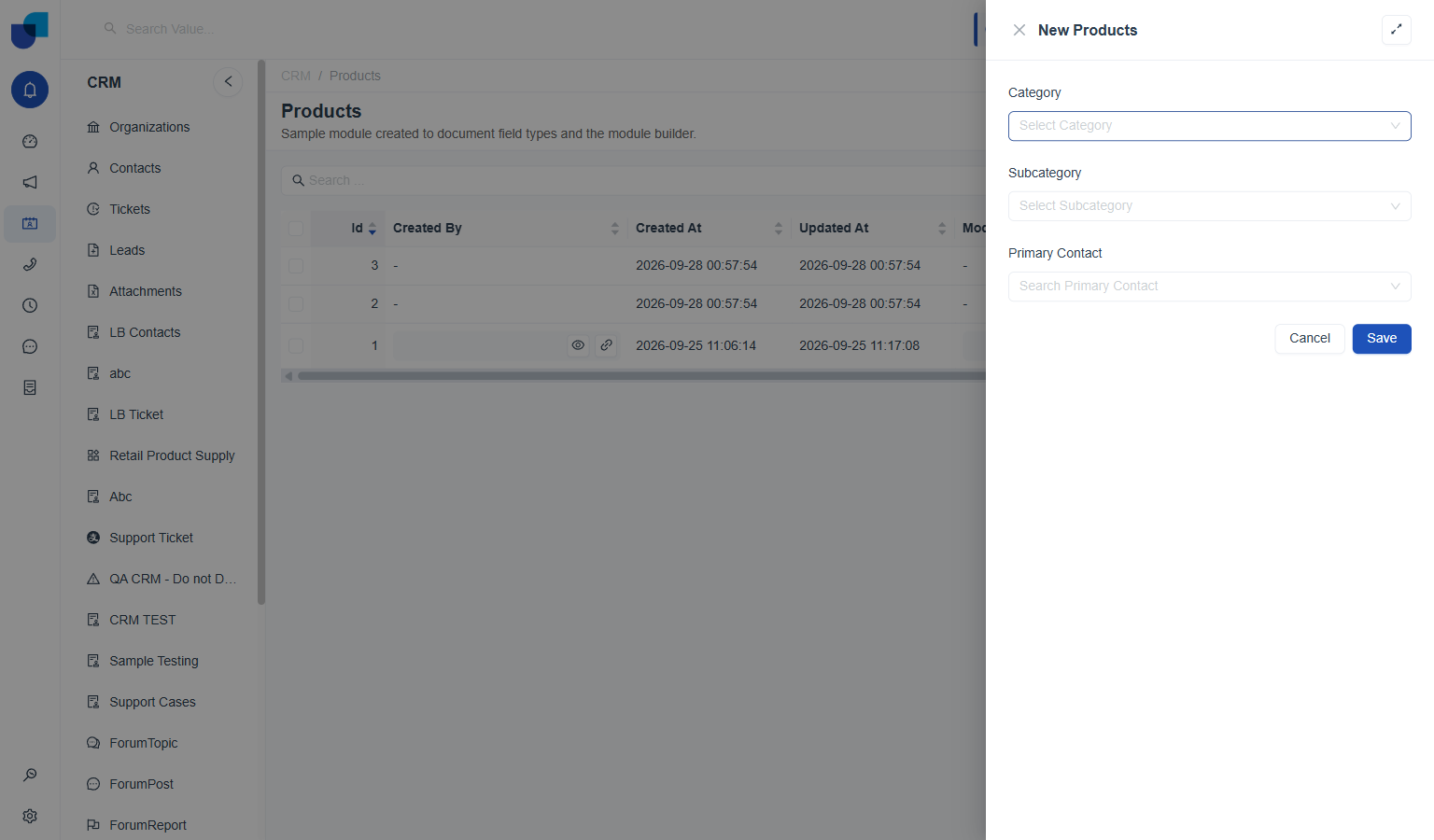
Task: Open LB Ticket module in sidebar
Action: (136, 414)
